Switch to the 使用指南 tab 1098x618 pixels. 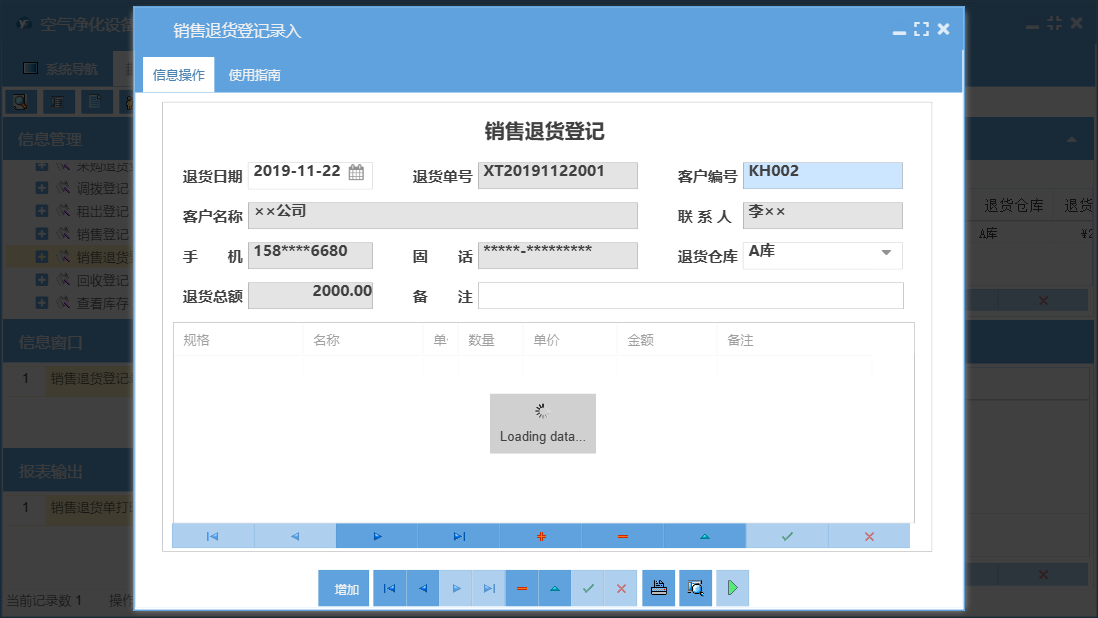254,74
